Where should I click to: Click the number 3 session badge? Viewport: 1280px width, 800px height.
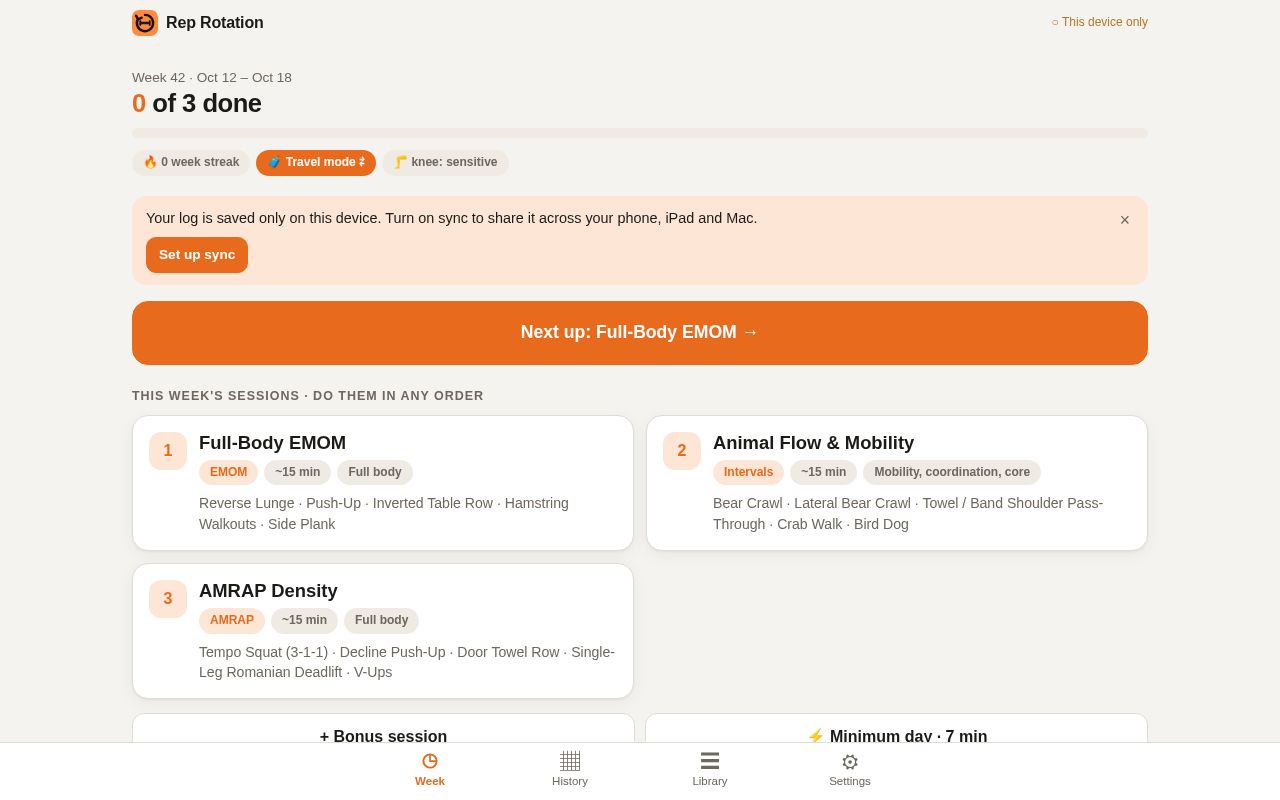pyautogui.click(x=168, y=599)
